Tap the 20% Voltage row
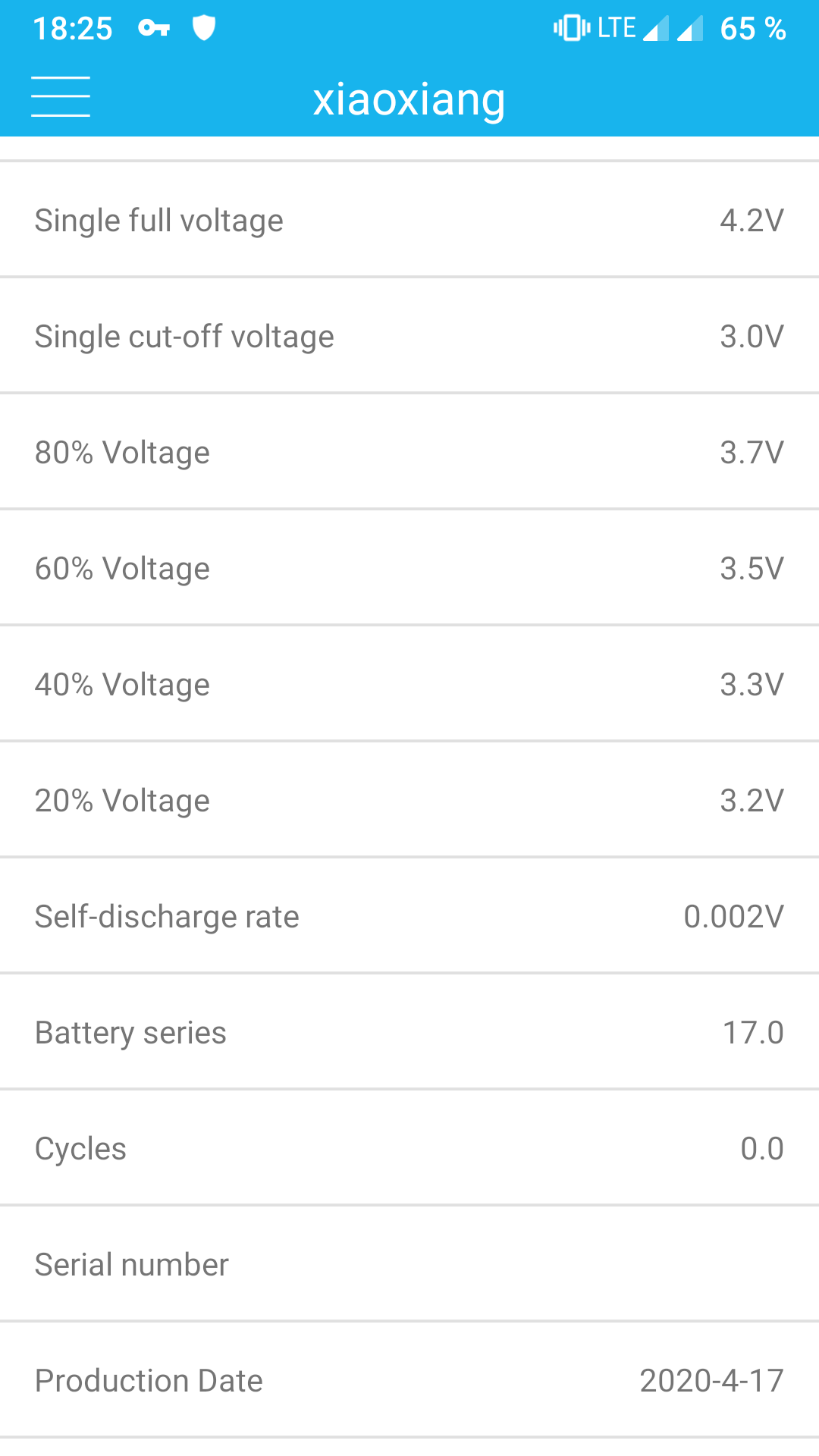Image resolution: width=819 pixels, height=1456 pixels. coord(409,801)
